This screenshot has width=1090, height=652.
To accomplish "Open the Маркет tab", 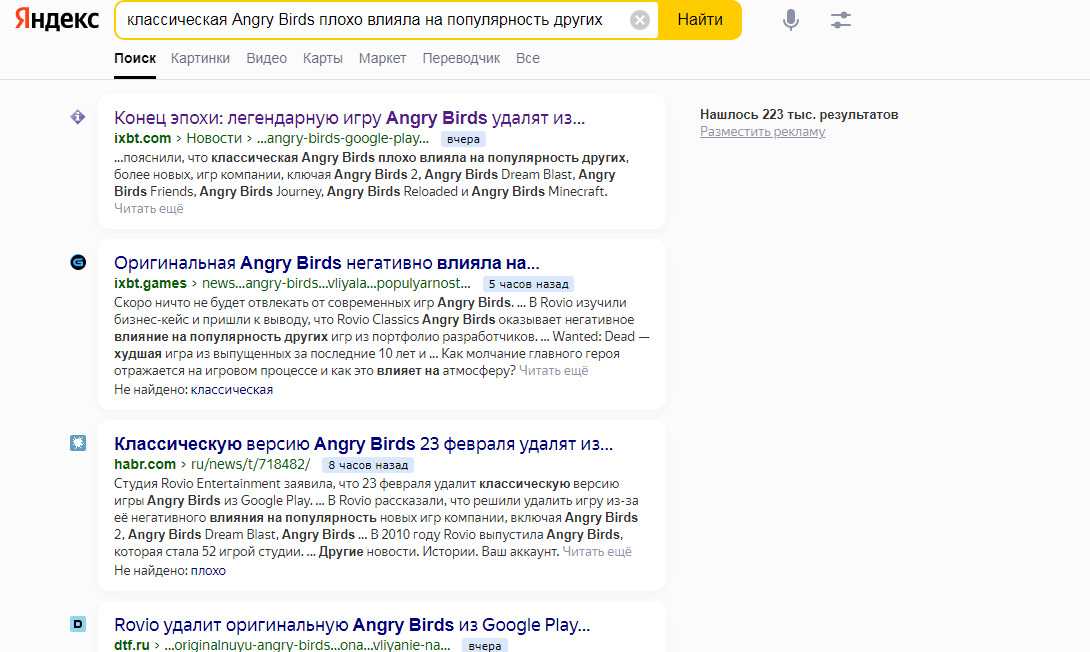I will pos(382,58).
